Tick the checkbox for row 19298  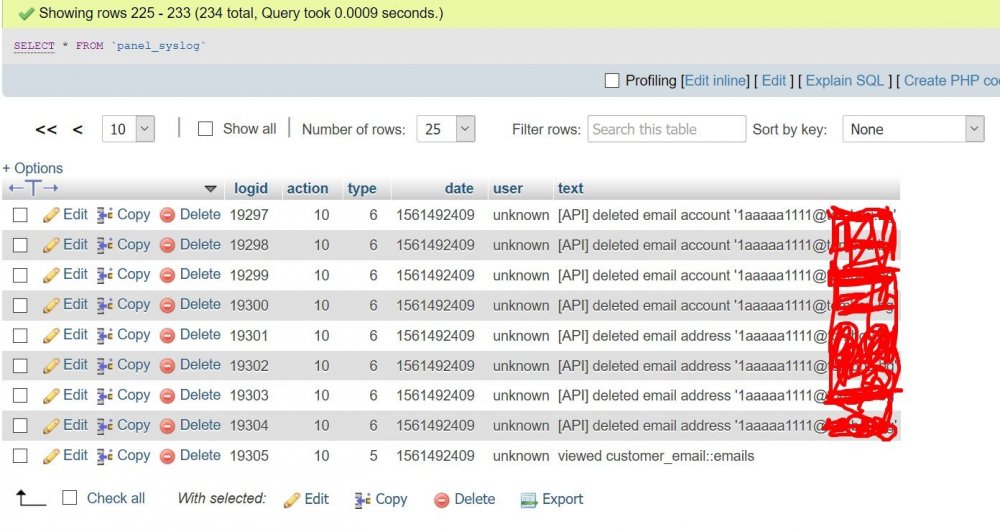tap(20, 245)
